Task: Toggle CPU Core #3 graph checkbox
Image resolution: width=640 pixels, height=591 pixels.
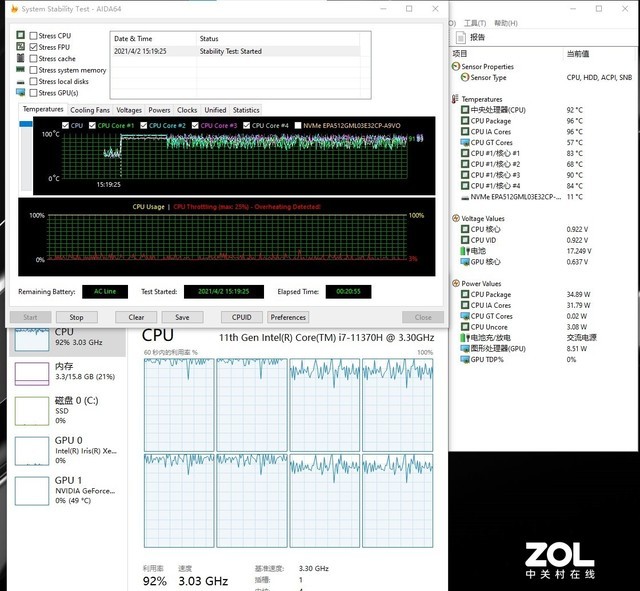Action: tap(195, 125)
